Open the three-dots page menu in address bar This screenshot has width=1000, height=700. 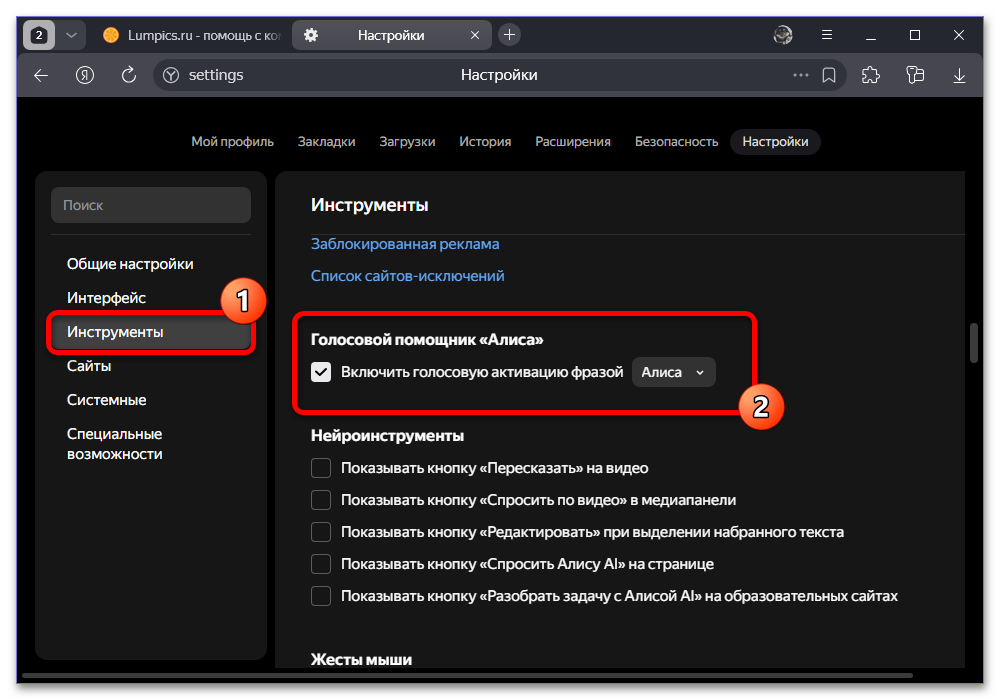pos(800,75)
